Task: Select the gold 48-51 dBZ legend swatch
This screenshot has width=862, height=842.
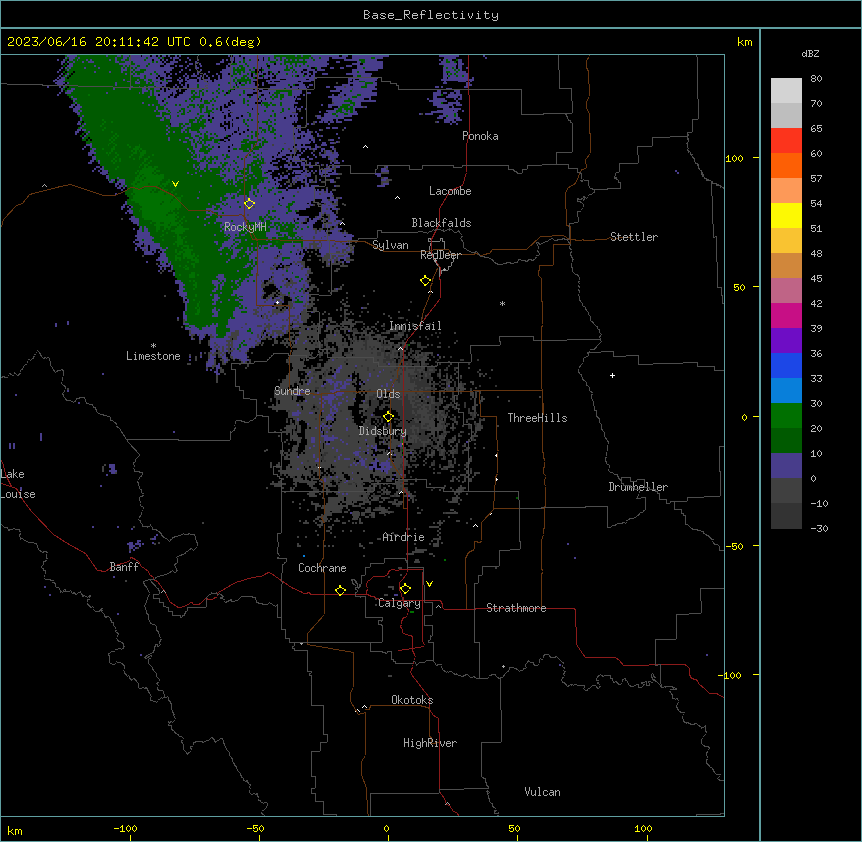Action: coord(786,240)
